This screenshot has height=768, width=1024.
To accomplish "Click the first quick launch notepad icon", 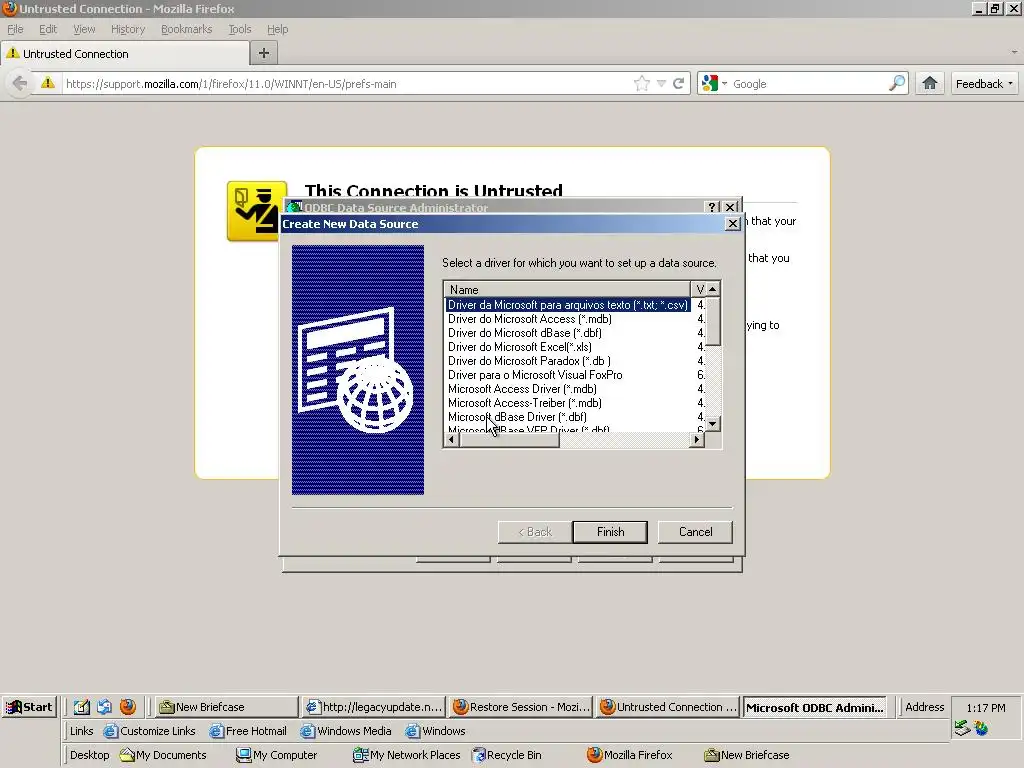I will coord(82,707).
